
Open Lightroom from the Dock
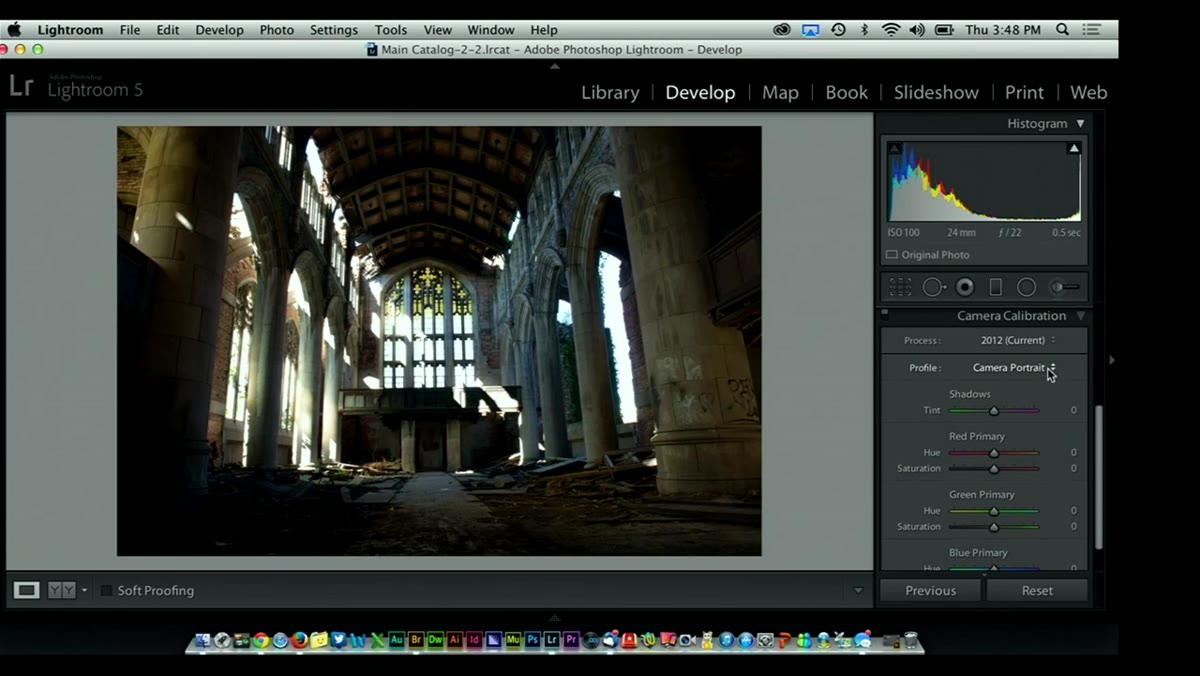(x=552, y=639)
